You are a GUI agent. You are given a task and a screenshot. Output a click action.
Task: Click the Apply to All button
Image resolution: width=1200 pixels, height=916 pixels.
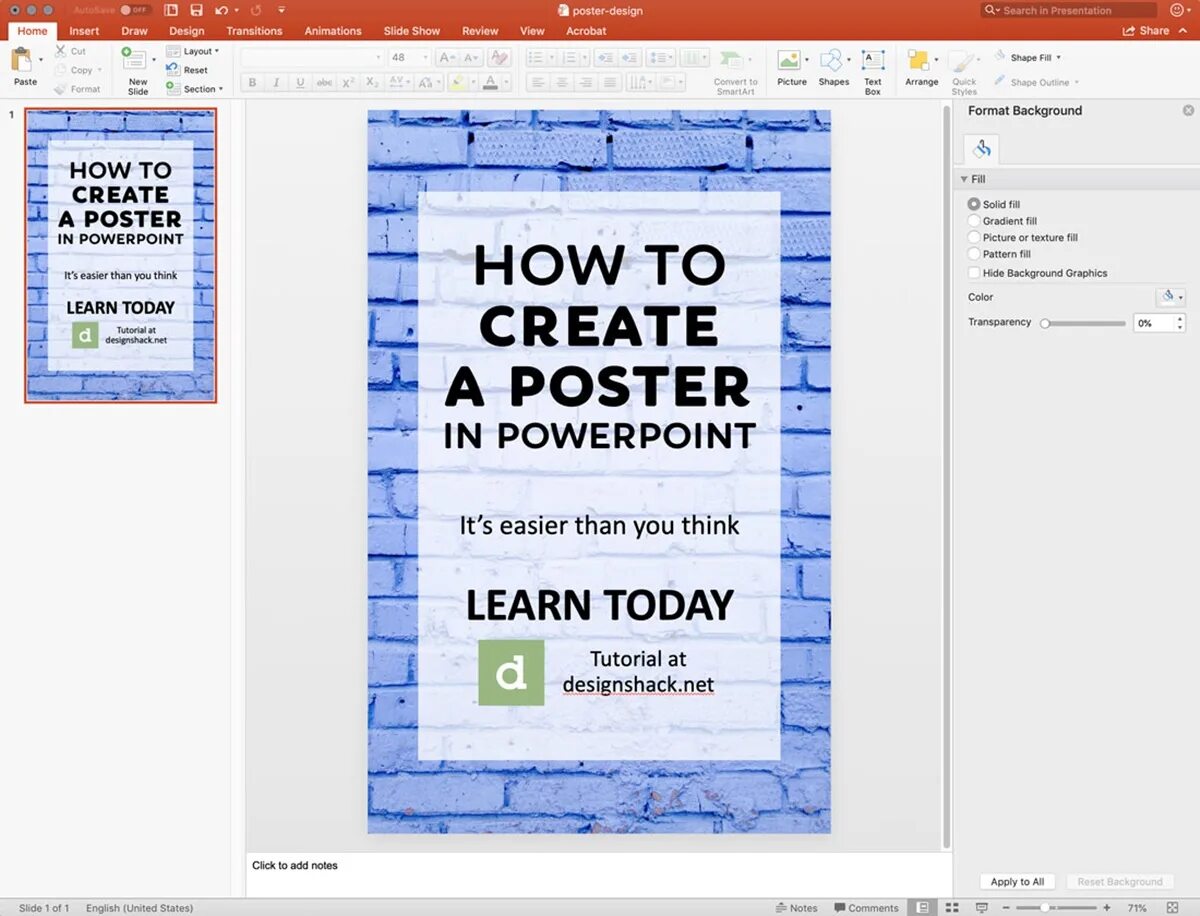click(1017, 882)
